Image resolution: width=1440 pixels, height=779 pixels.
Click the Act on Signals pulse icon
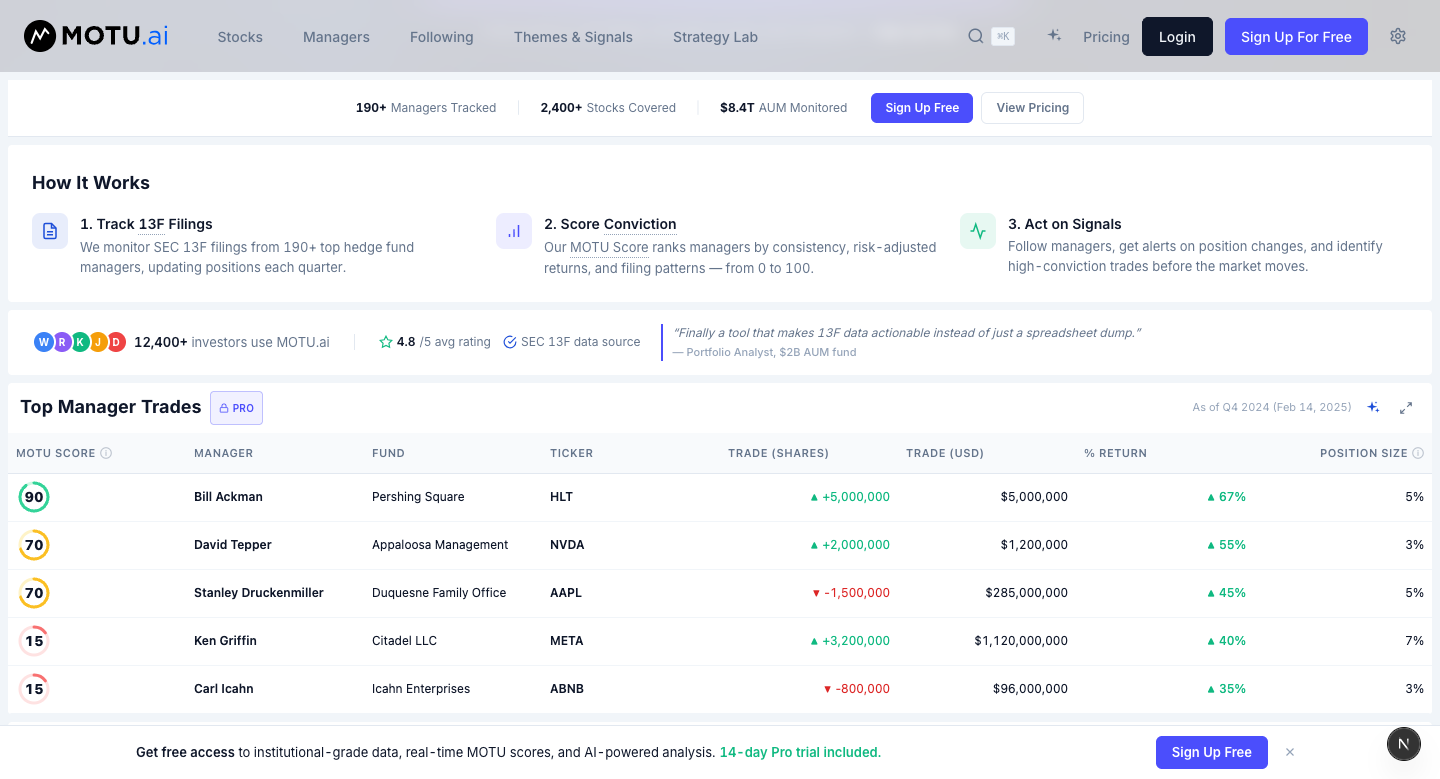[x=978, y=231]
